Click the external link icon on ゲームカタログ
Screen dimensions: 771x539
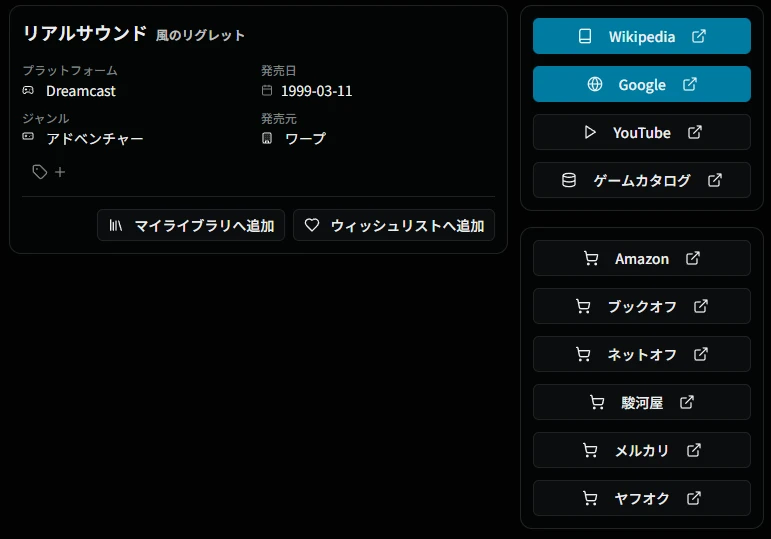tap(714, 180)
